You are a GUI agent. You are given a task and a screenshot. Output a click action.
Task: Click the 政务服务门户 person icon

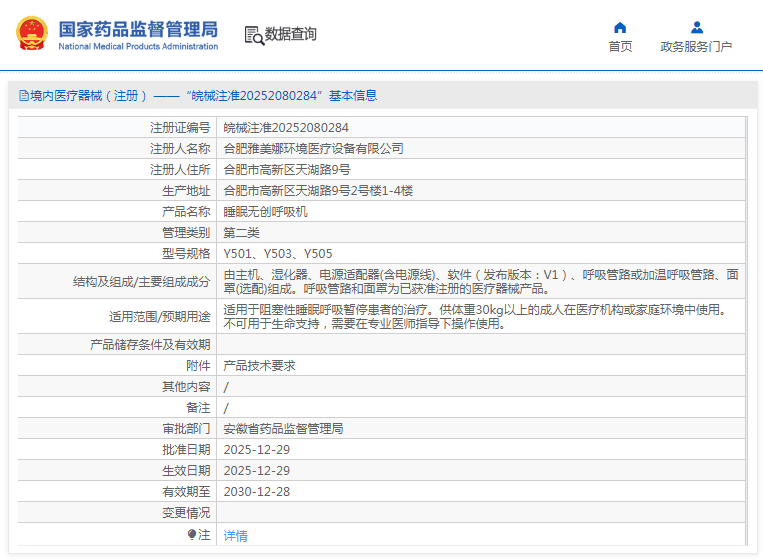696,27
